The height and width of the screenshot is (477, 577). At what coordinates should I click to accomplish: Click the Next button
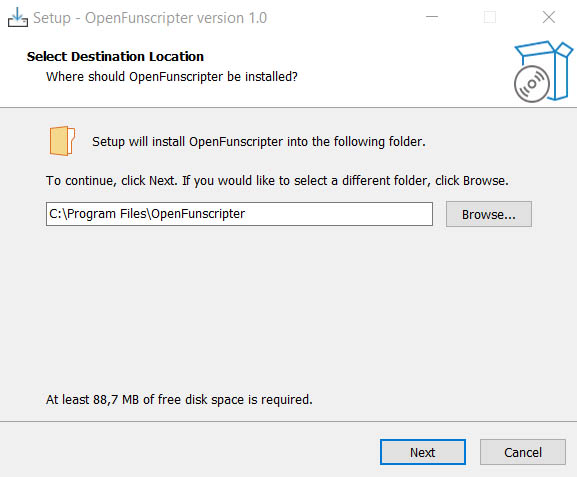point(423,452)
